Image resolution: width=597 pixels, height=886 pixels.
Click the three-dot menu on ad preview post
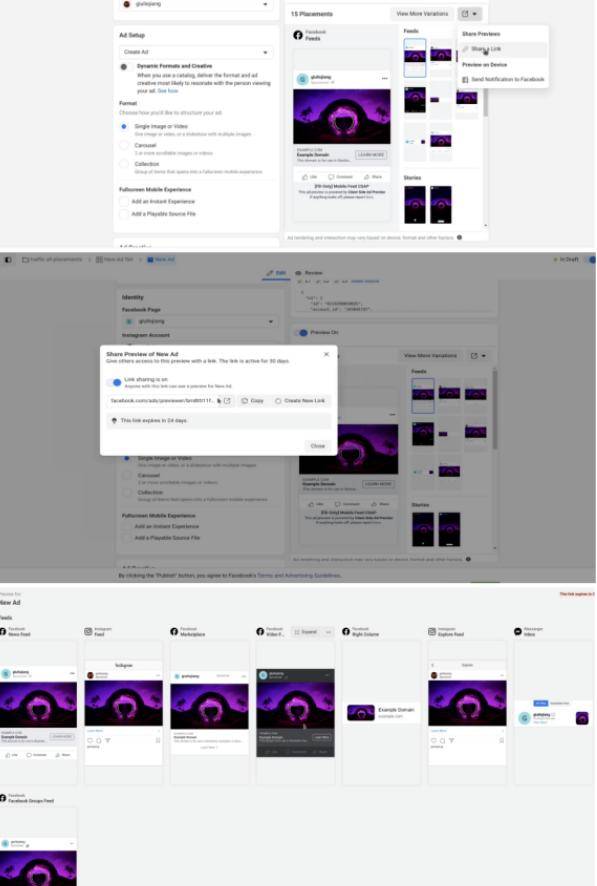coord(385,78)
